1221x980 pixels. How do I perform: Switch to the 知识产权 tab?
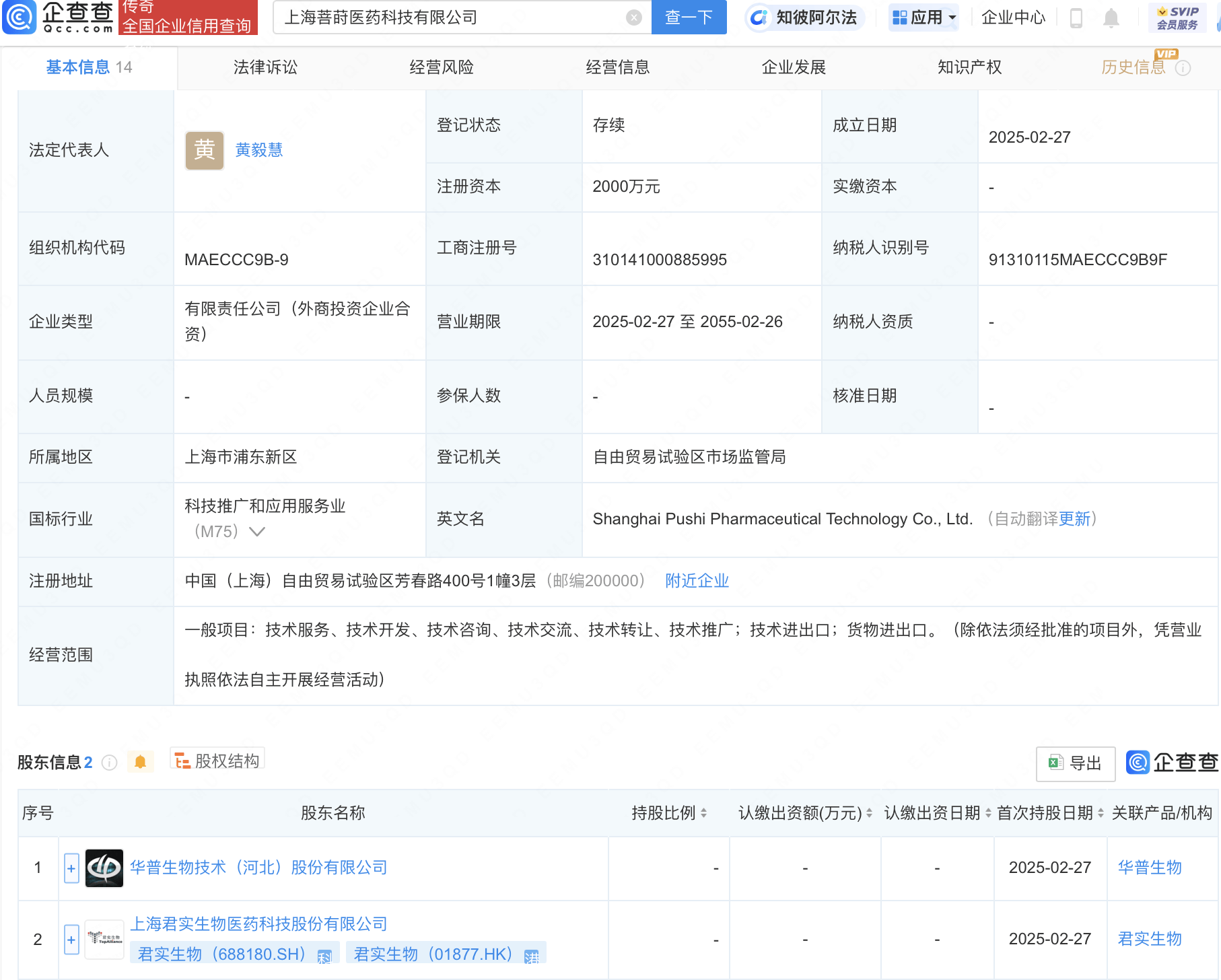coord(970,67)
